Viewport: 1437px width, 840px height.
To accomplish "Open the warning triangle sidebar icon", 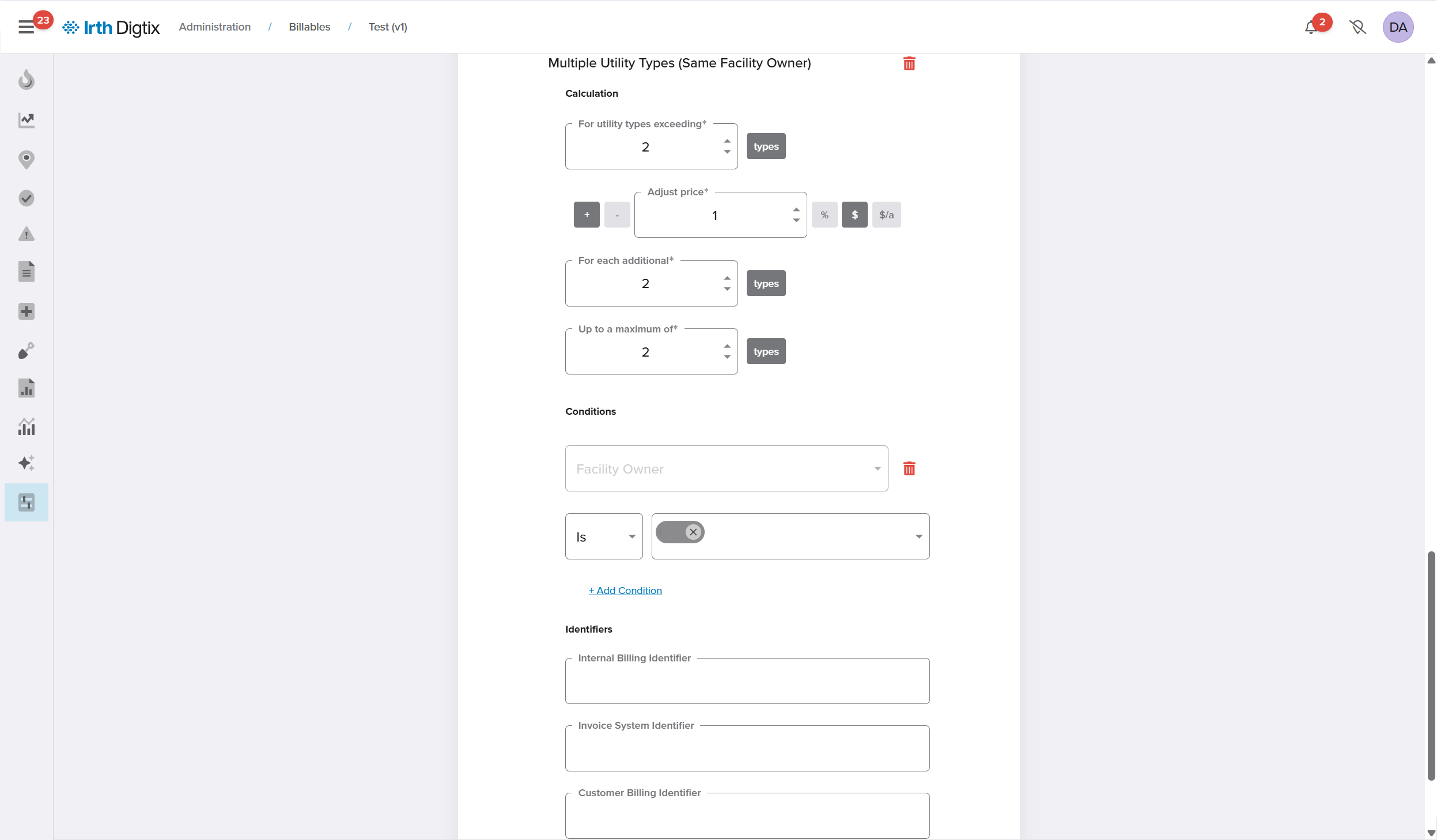I will click(27, 234).
